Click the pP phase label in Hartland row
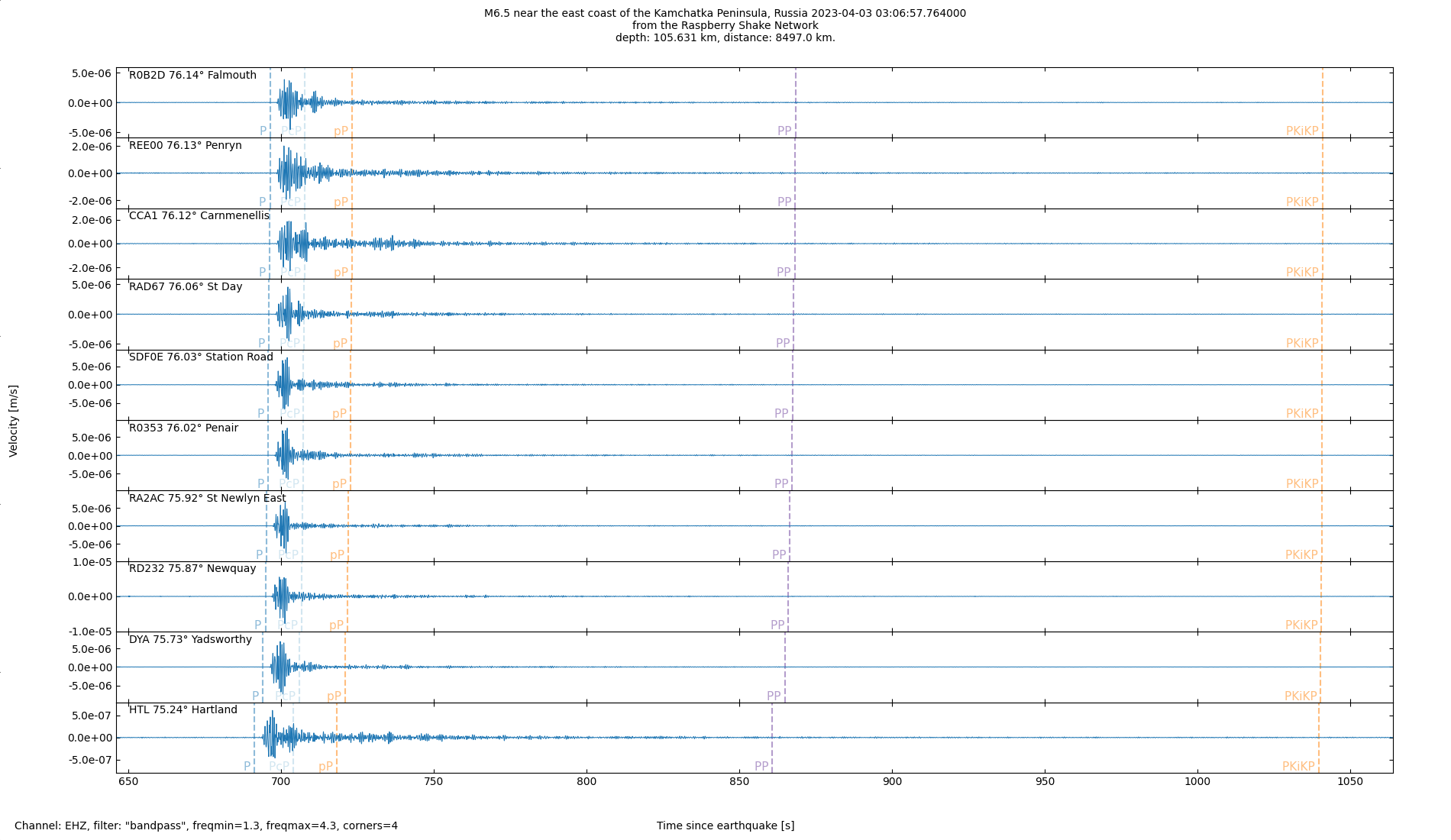The image size is (1451, 840). 325,767
